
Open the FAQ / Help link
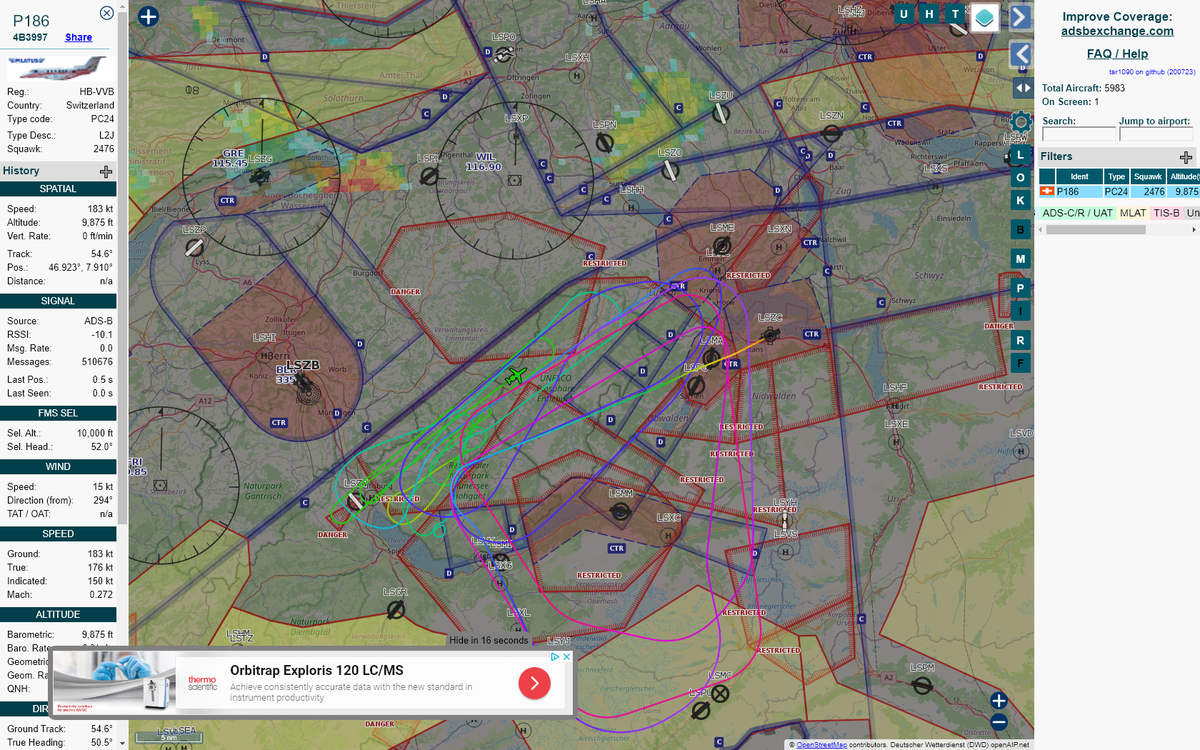[x=1116, y=53]
